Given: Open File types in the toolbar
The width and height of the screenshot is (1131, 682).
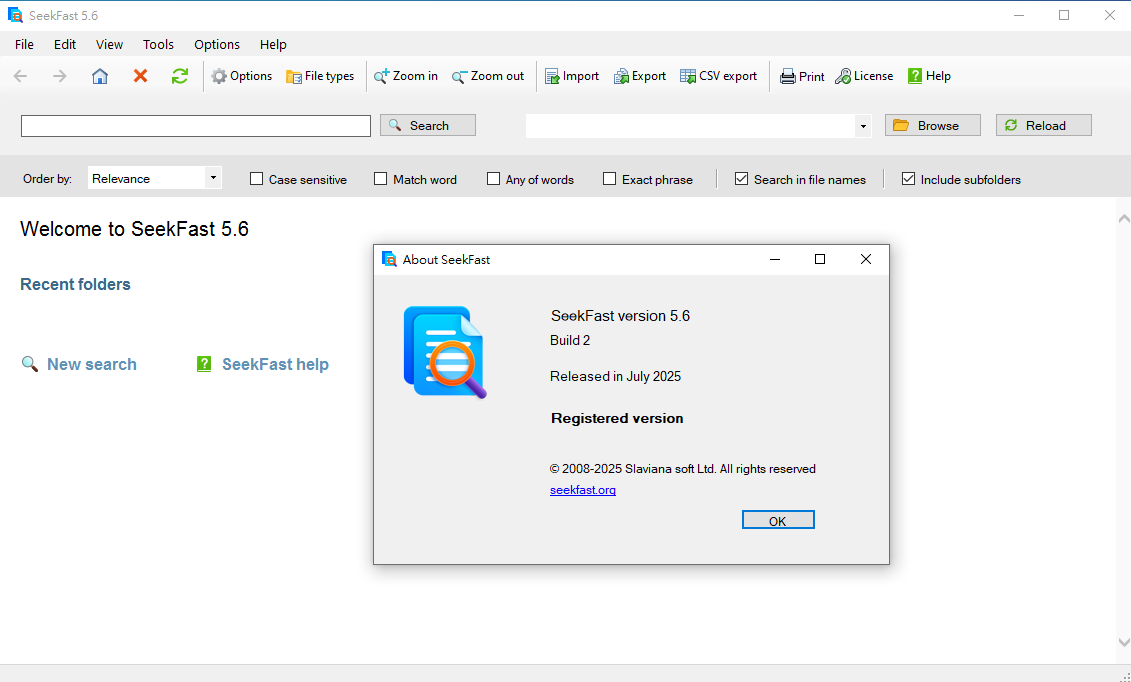Looking at the screenshot, I should coord(320,76).
